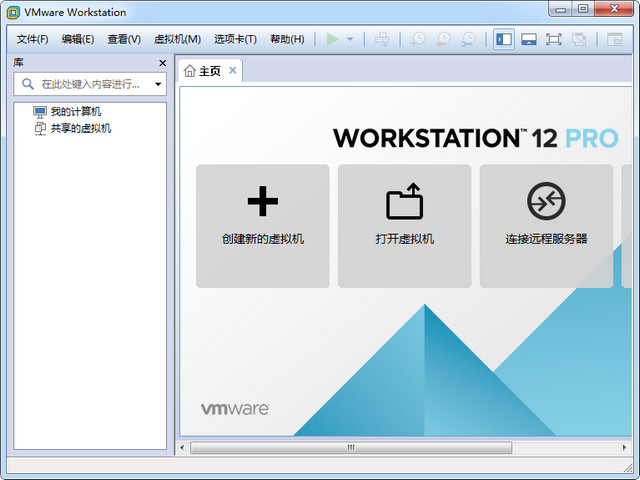
Task: Enter full screen mode icon
Action: [553, 39]
